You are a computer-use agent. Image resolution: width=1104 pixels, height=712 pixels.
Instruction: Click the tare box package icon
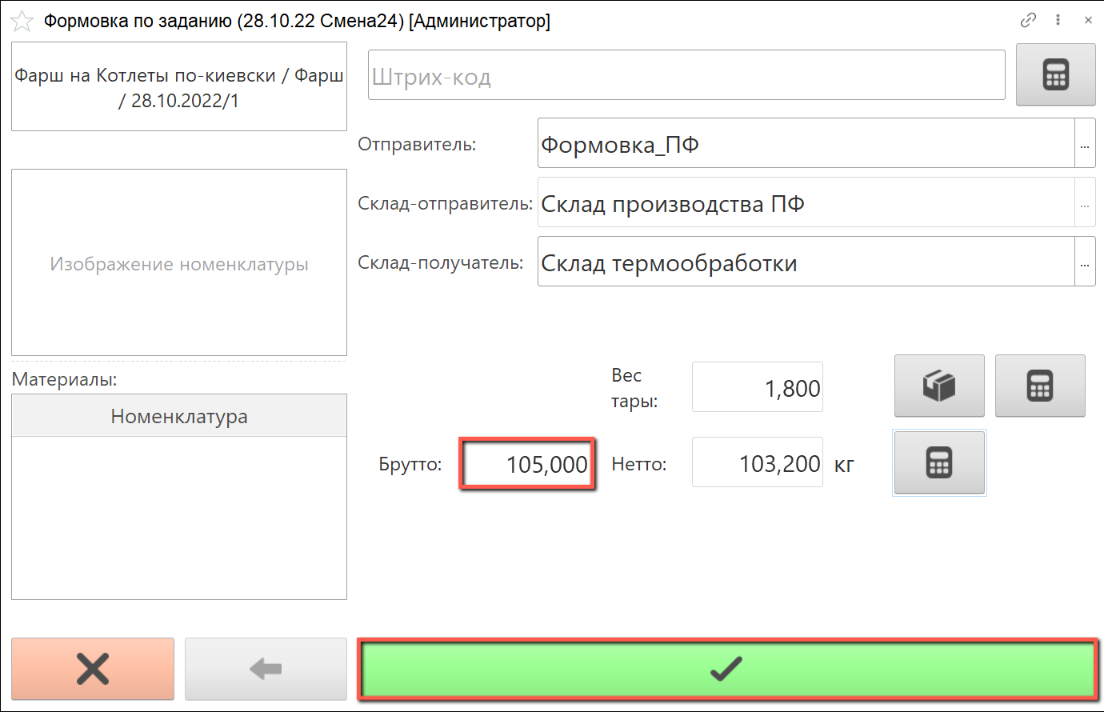[939, 386]
